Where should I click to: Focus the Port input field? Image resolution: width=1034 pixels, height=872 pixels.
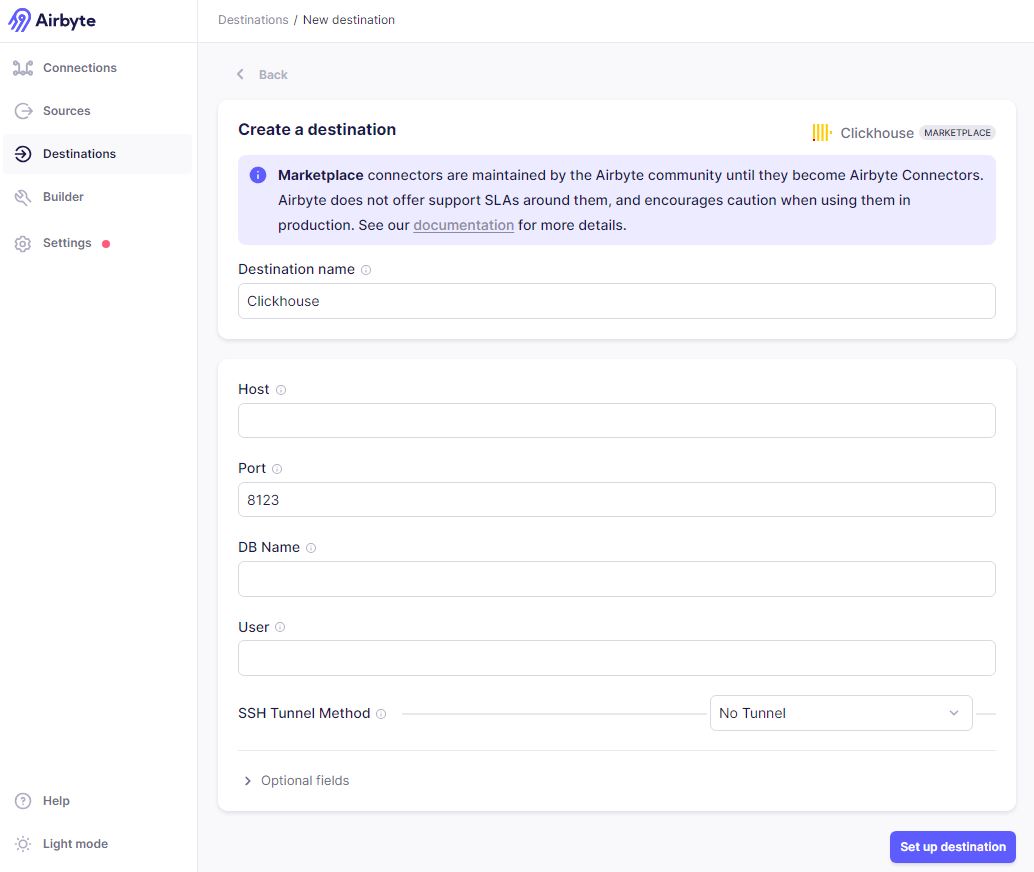[617, 500]
